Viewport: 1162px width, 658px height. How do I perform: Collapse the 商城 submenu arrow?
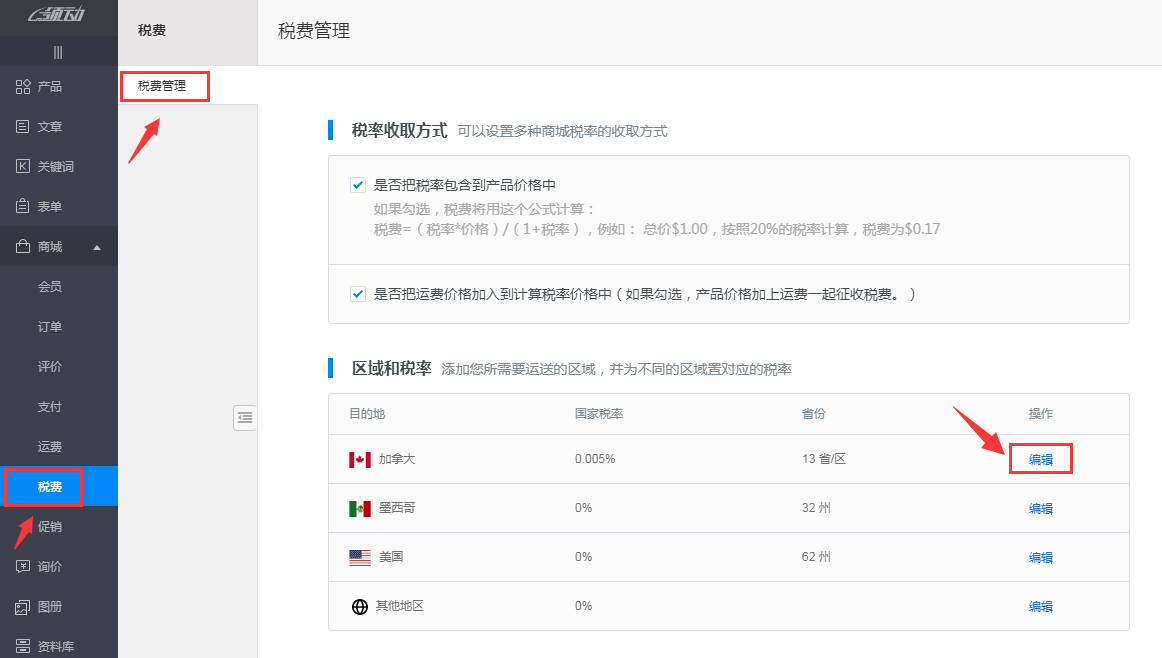click(97, 247)
